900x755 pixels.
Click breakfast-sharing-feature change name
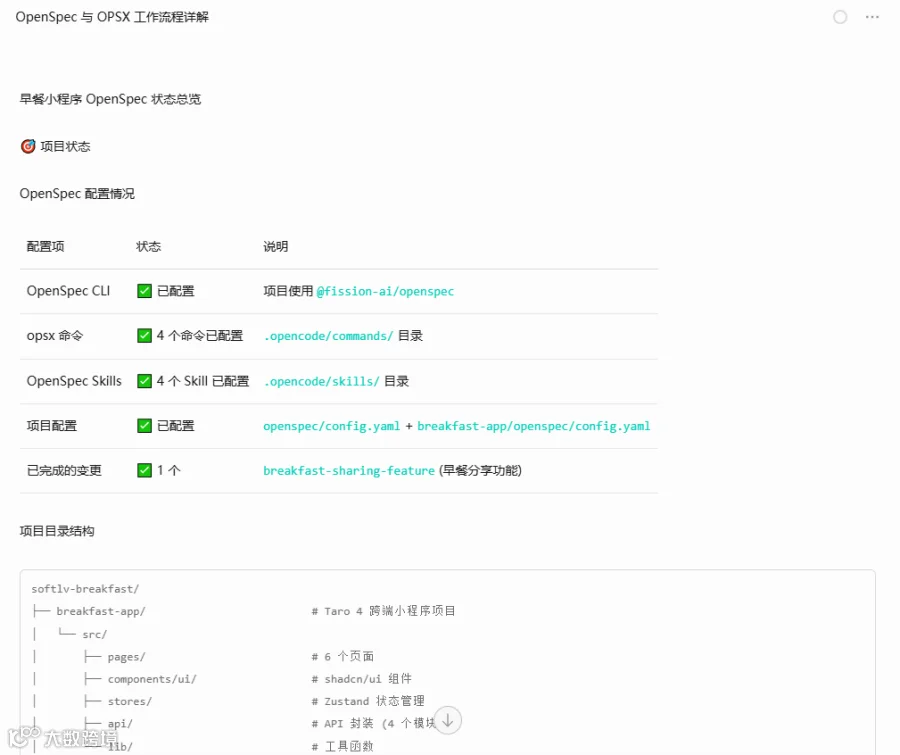click(x=348, y=471)
